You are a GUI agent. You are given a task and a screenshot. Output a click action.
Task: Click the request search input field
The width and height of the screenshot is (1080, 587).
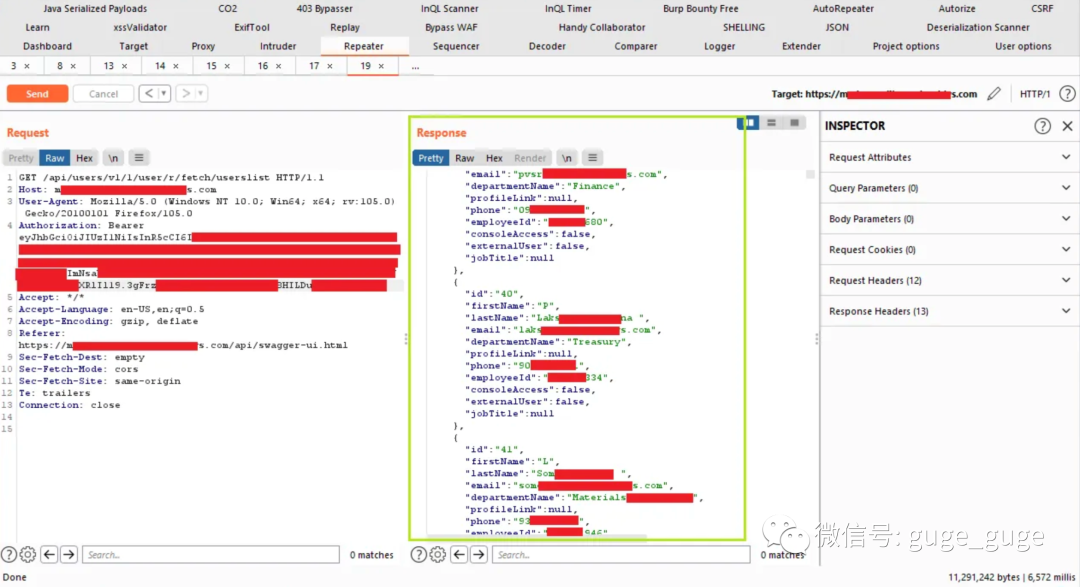click(211, 555)
